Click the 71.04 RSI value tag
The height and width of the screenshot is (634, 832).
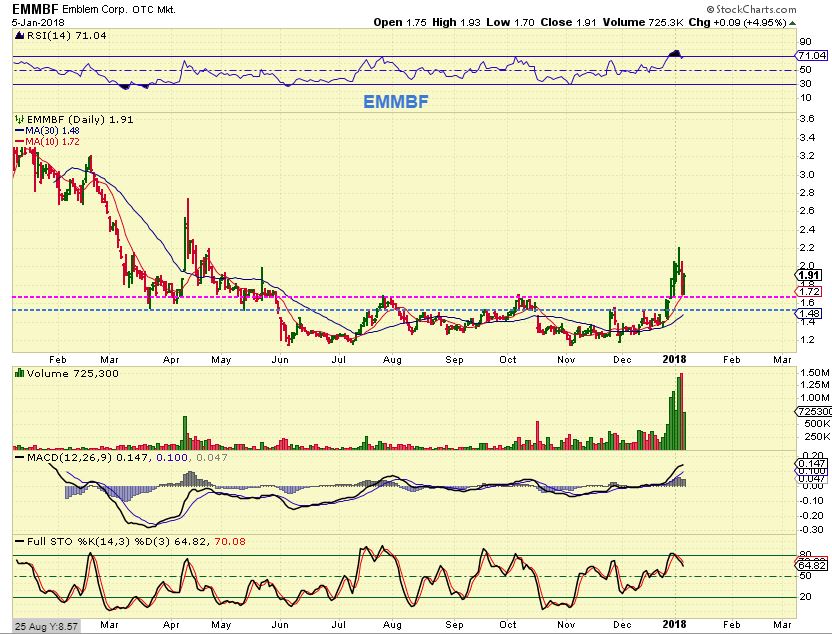(812, 55)
